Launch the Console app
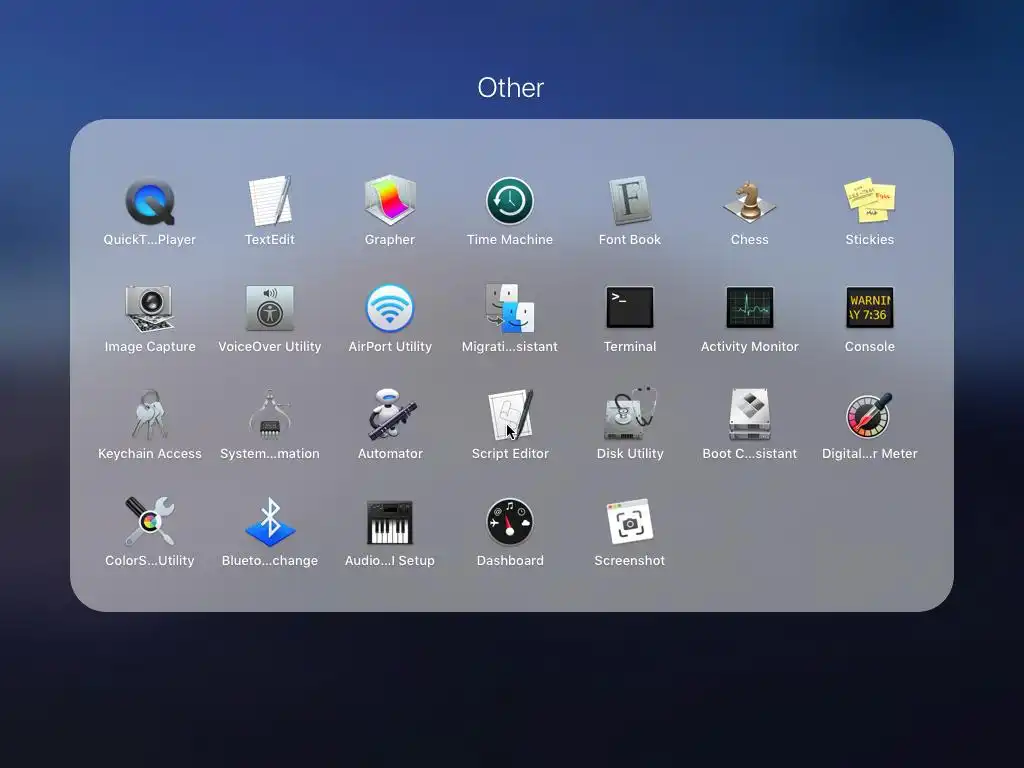Image resolution: width=1024 pixels, height=768 pixels. [870, 307]
